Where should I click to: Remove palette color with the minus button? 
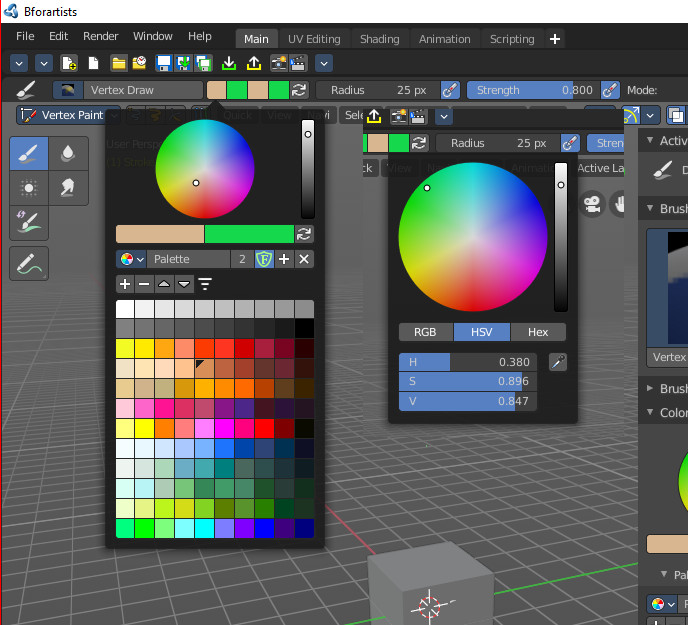coord(144,284)
